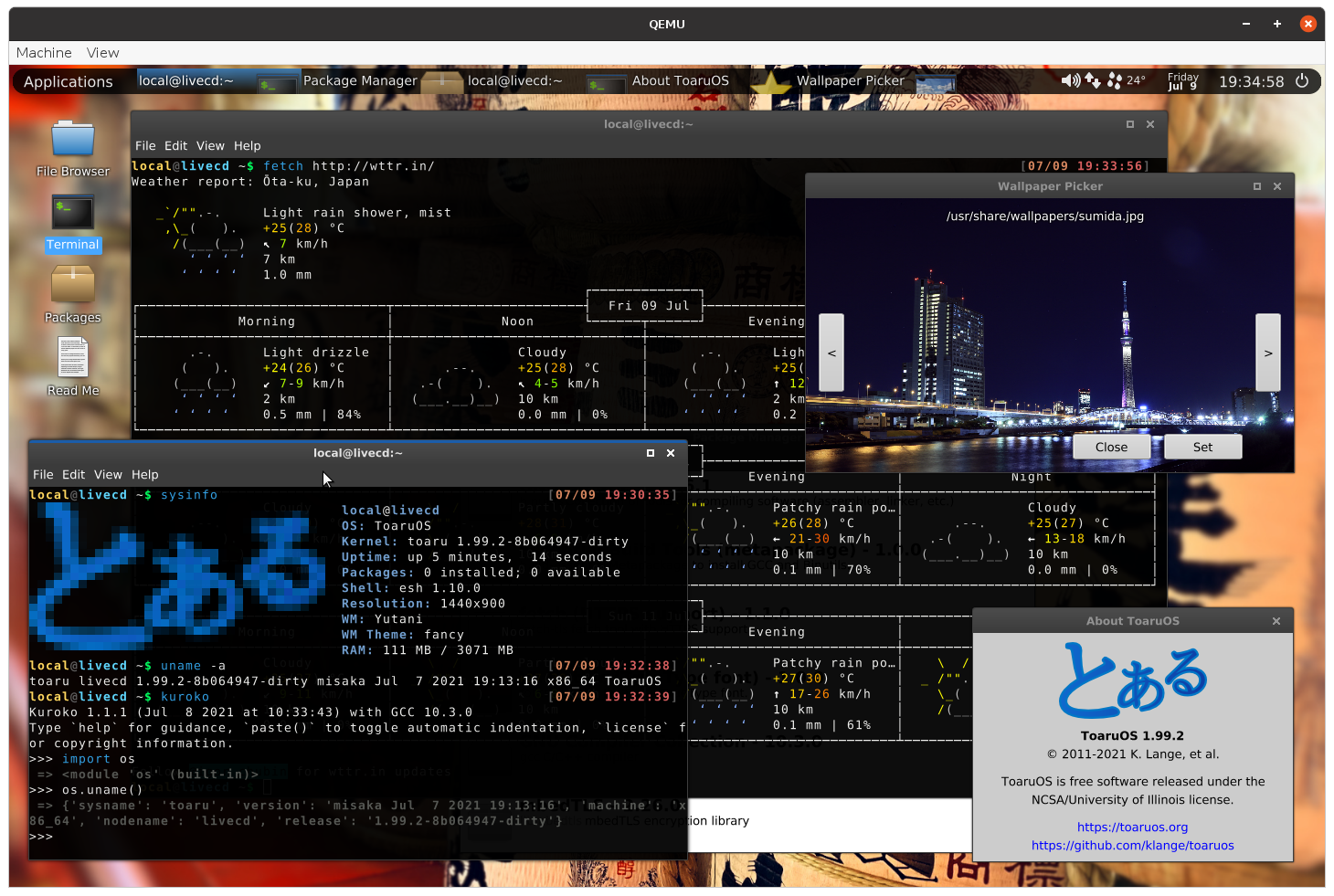1334x896 pixels.
Task: Close the front sysinfo terminal window
Action: point(671,453)
